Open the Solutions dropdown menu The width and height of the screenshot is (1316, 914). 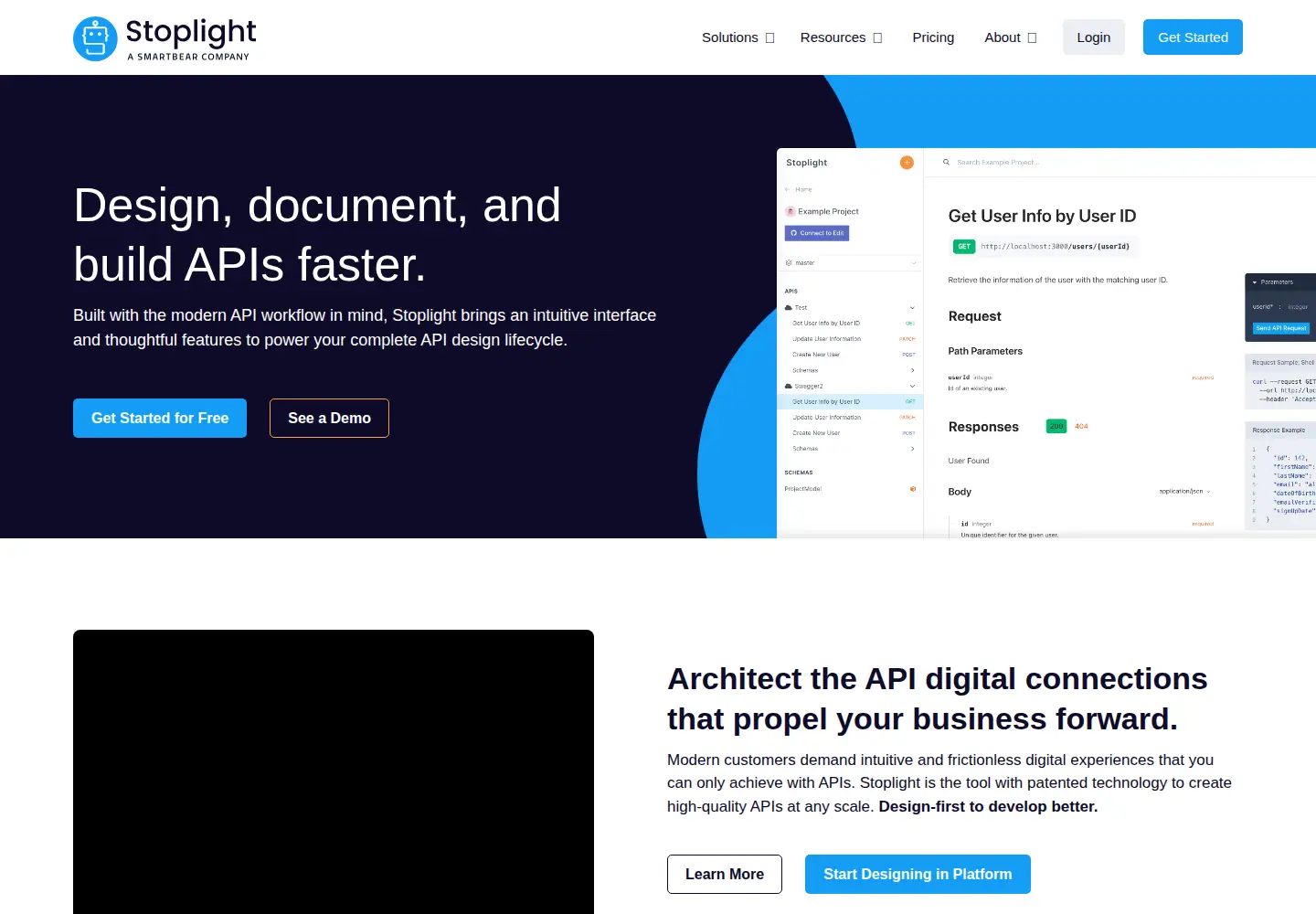(x=738, y=37)
